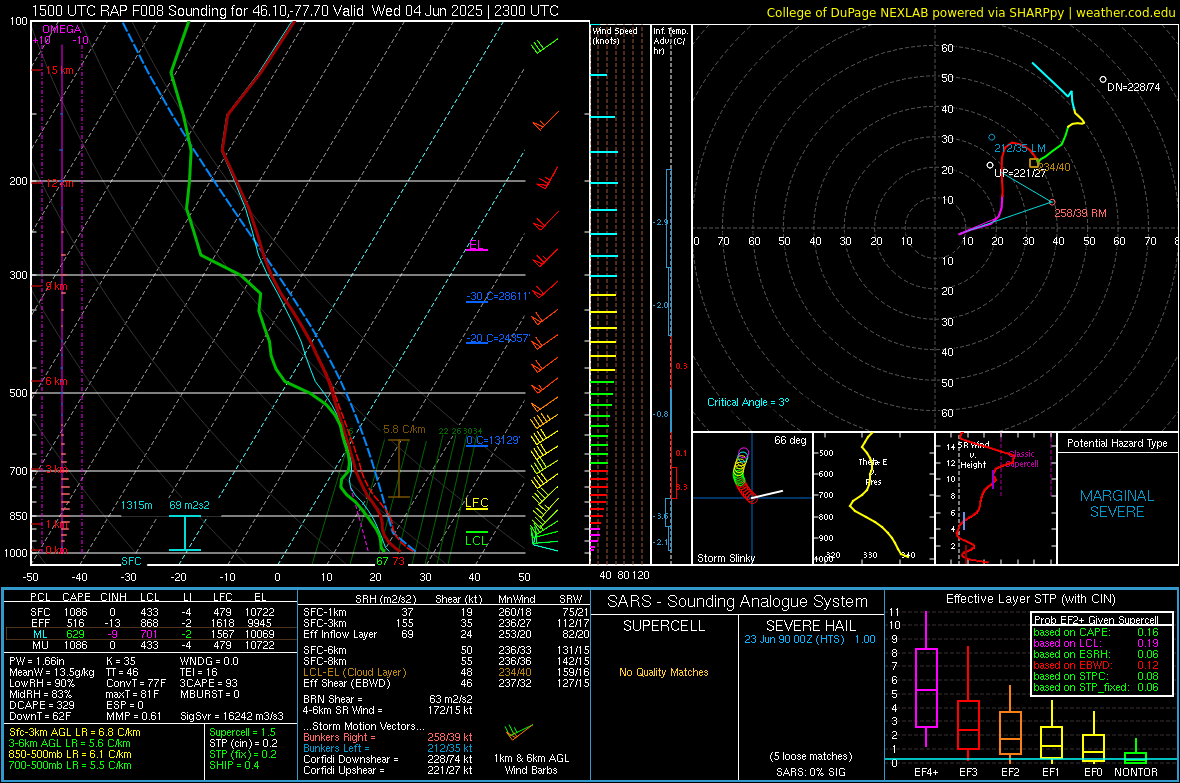Click the LCL-EL (Cloud Layer) row
1180x783 pixels.
pyautogui.click(x=446, y=672)
